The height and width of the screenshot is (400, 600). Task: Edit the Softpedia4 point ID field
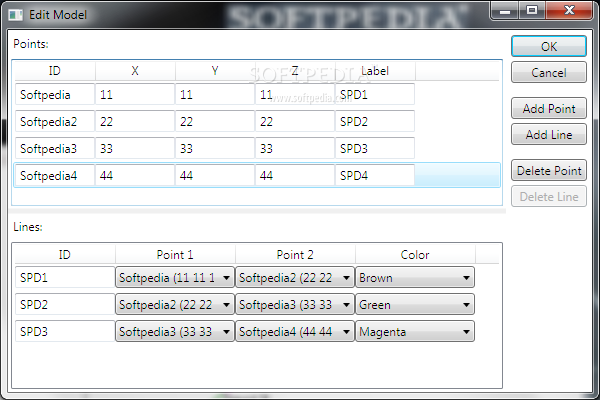[55, 175]
